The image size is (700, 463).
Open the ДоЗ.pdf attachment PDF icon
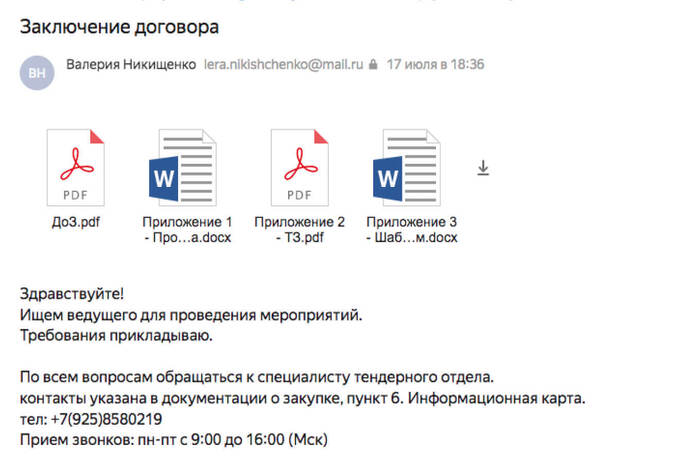pos(76,167)
